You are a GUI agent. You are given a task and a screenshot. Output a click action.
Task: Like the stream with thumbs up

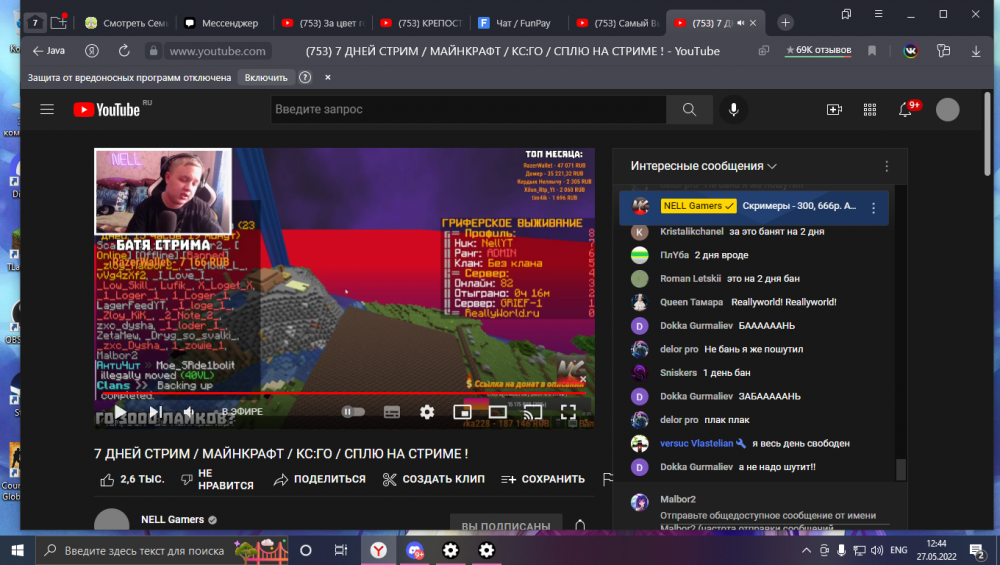coord(132,480)
